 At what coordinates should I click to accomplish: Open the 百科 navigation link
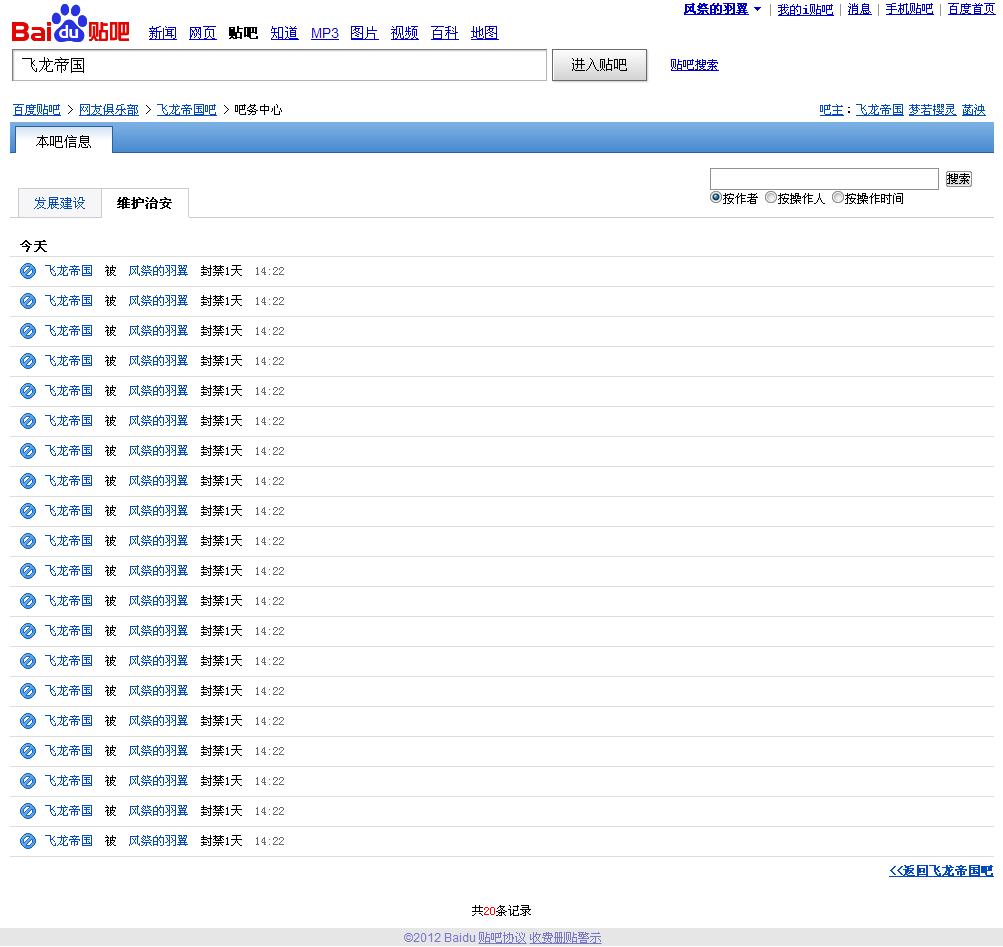coord(445,33)
